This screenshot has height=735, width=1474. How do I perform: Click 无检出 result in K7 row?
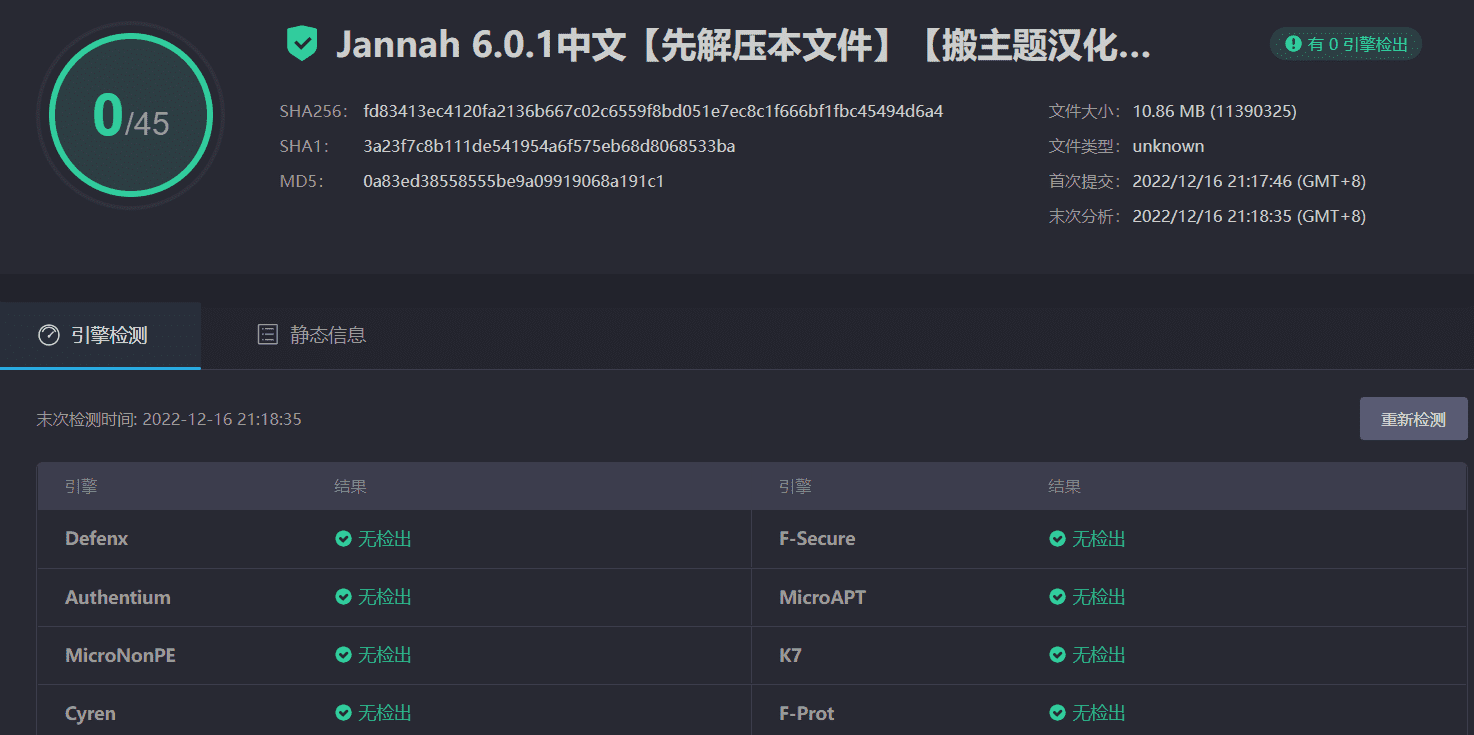click(x=1099, y=655)
